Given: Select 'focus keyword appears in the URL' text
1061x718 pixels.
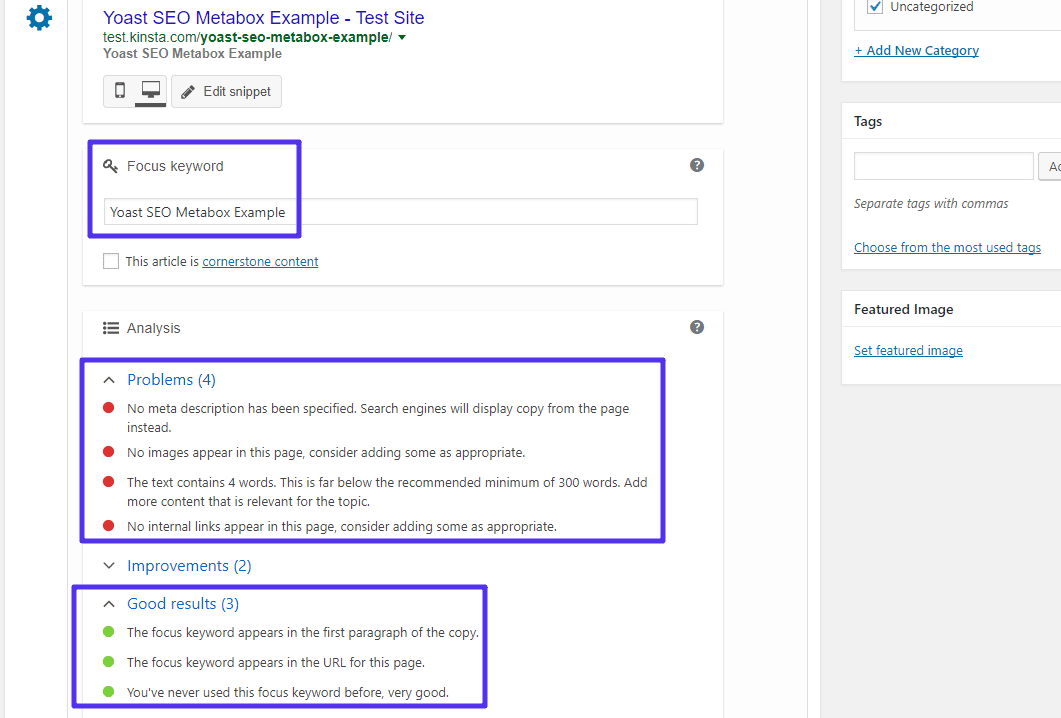Looking at the screenshot, I should click(276, 662).
